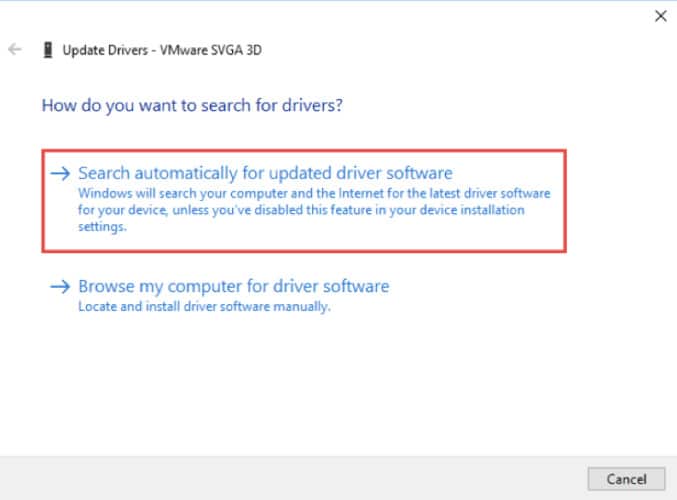Click the 'Locate and install driver software manually.' text

[204, 307]
